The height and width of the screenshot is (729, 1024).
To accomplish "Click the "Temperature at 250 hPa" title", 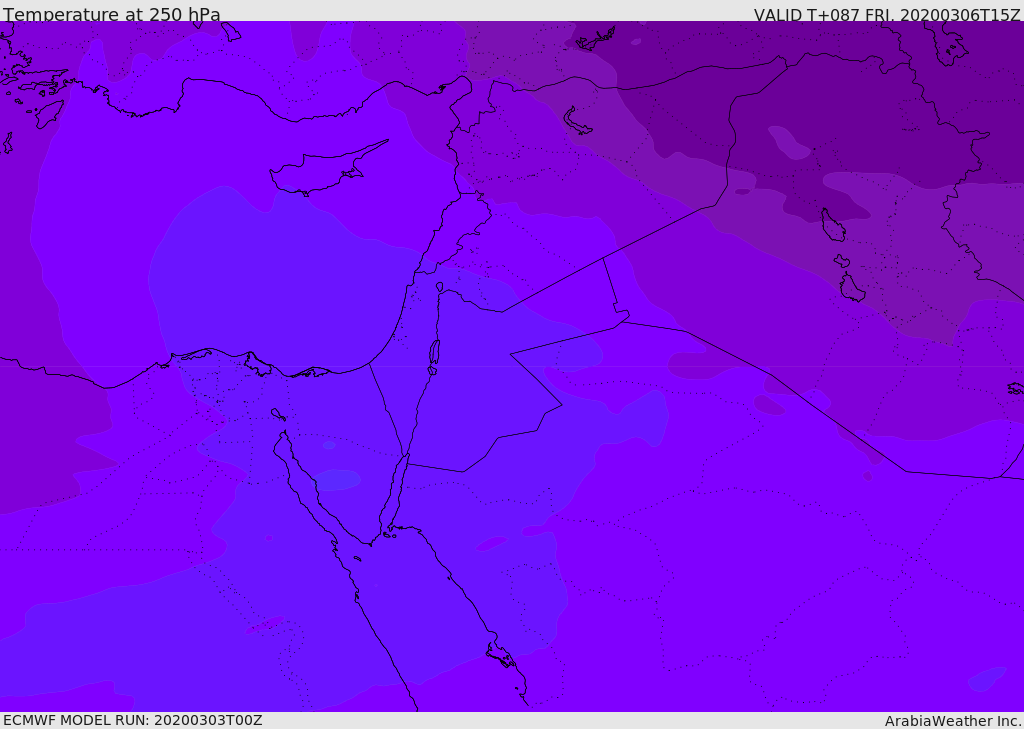I will (112, 15).
